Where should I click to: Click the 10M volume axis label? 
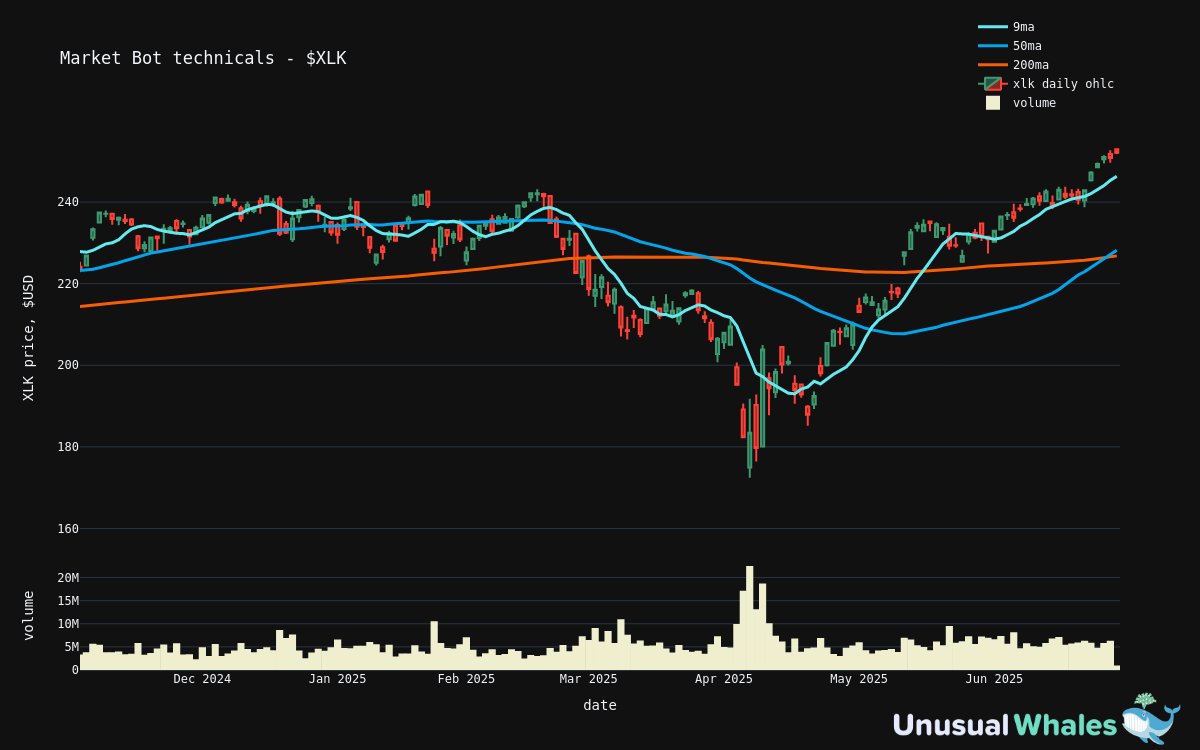coord(67,624)
